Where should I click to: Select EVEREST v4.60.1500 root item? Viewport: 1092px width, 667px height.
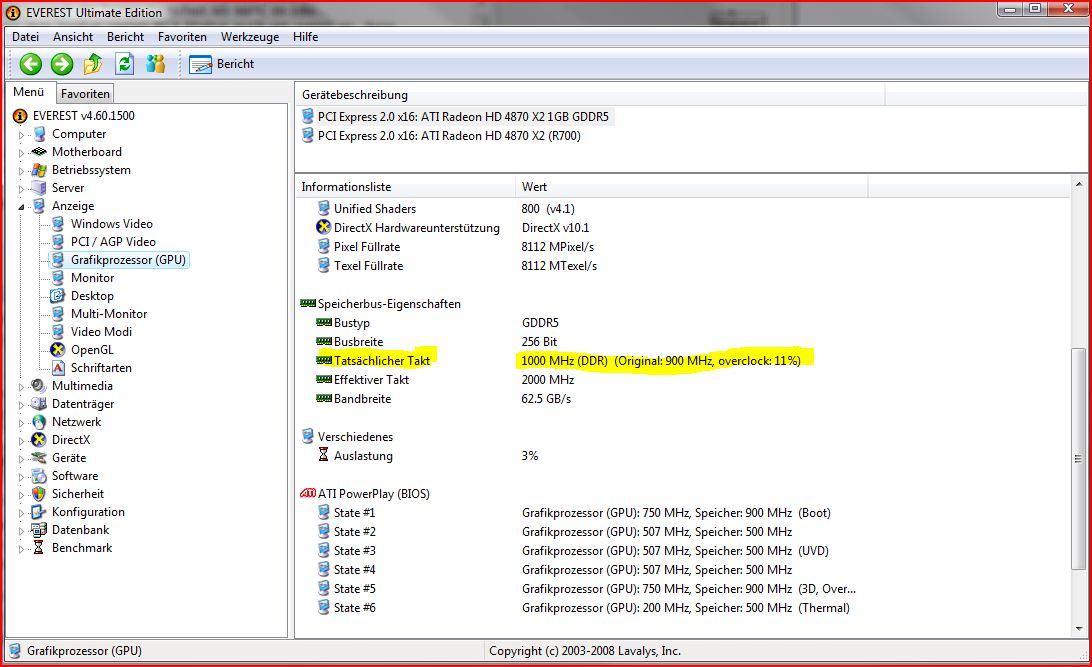tap(83, 116)
